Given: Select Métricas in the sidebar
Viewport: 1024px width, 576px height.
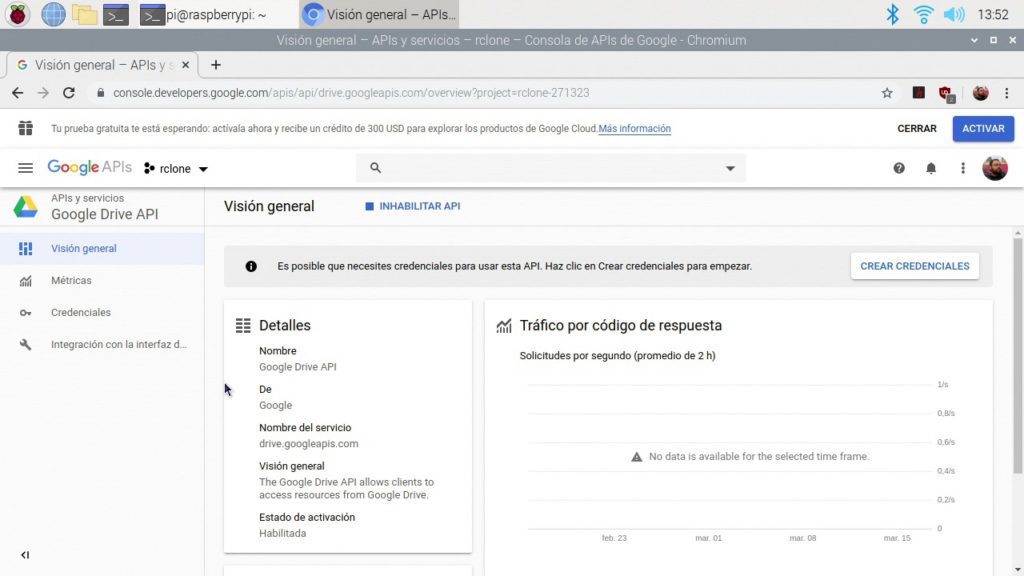Looking at the screenshot, I should (x=71, y=281).
